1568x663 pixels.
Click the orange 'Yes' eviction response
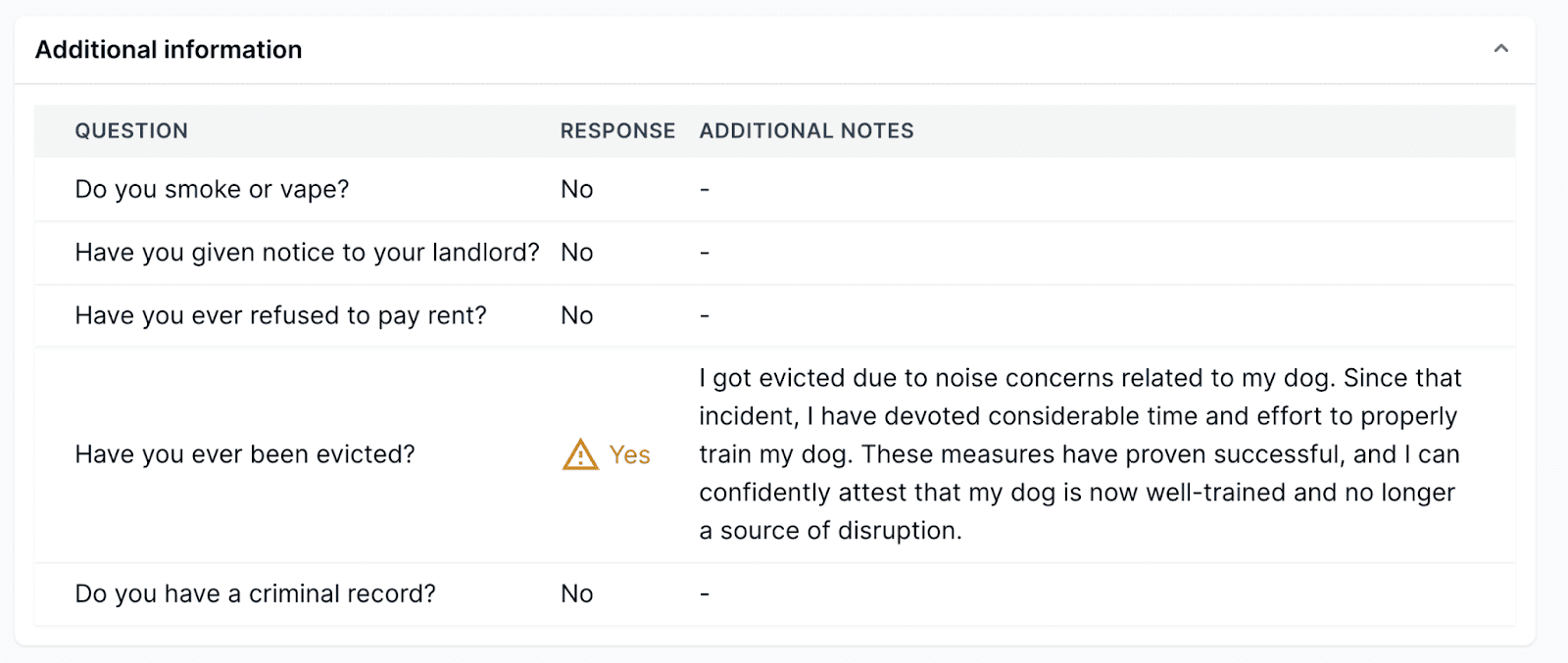(x=629, y=454)
